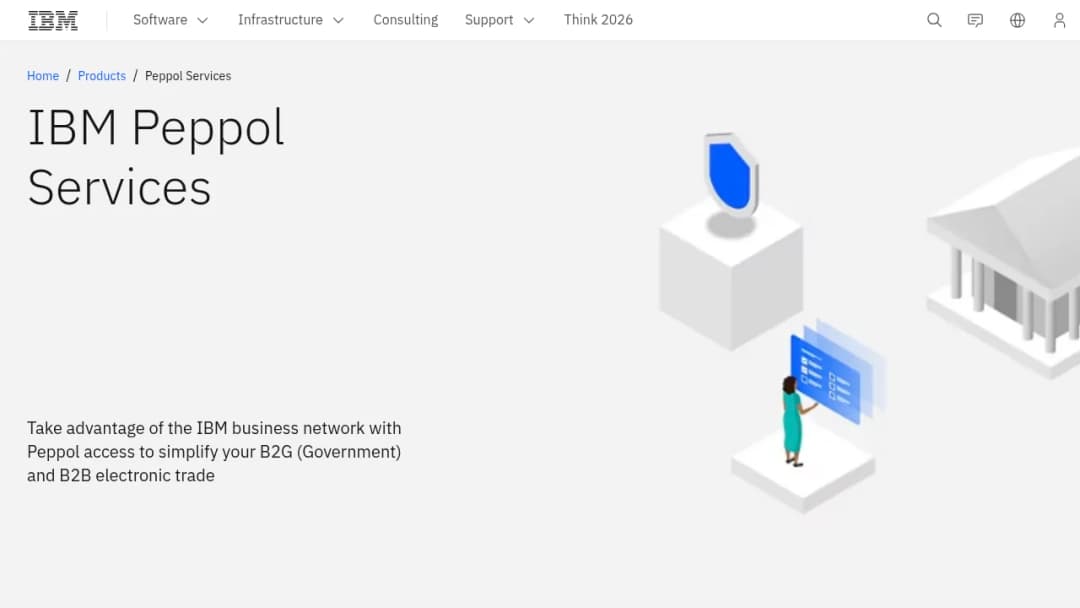The image size is (1080, 608).
Task: Click the IBM logo
Action: point(53,21)
